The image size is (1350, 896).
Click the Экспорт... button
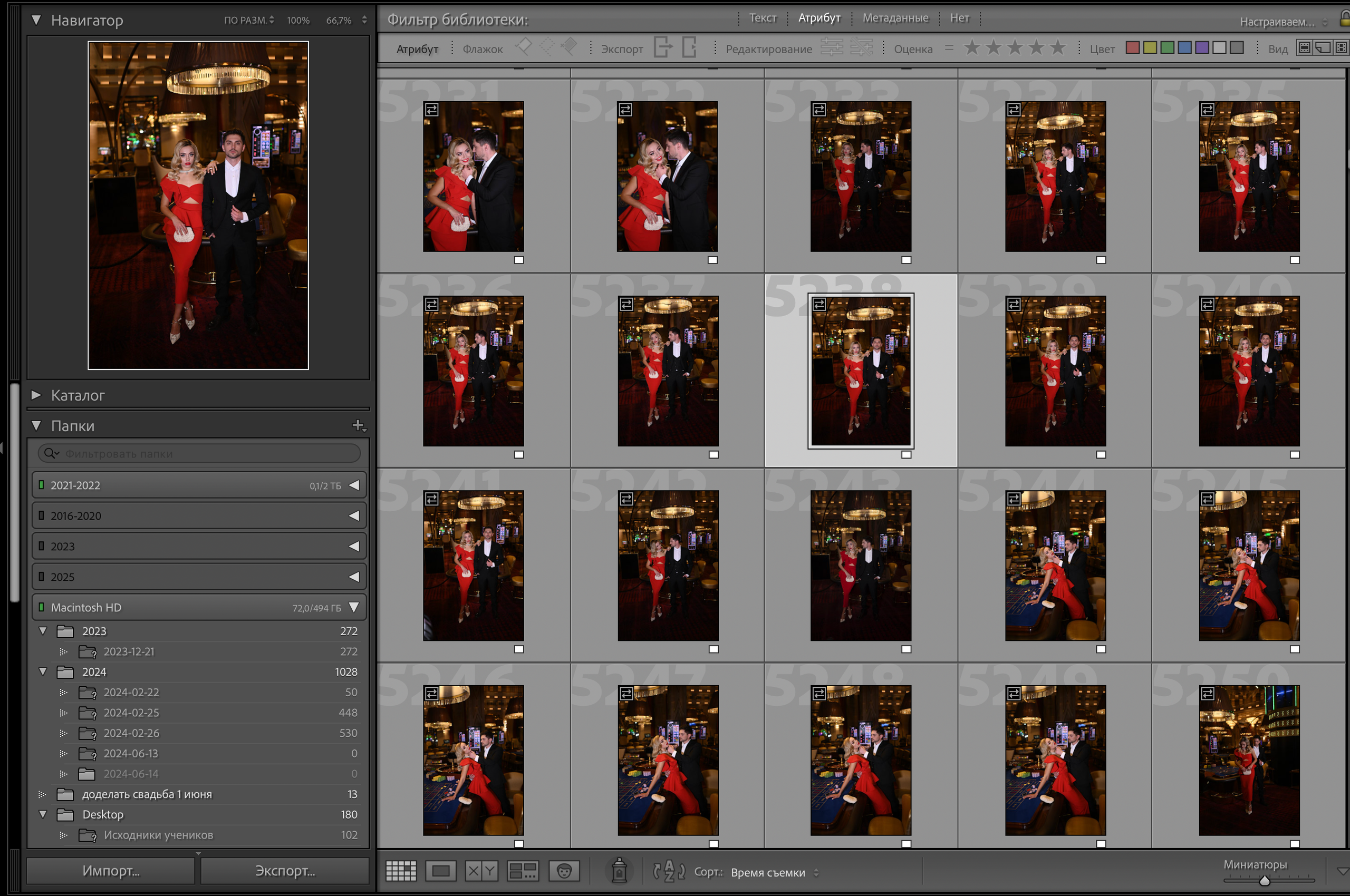tap(285, 870)
